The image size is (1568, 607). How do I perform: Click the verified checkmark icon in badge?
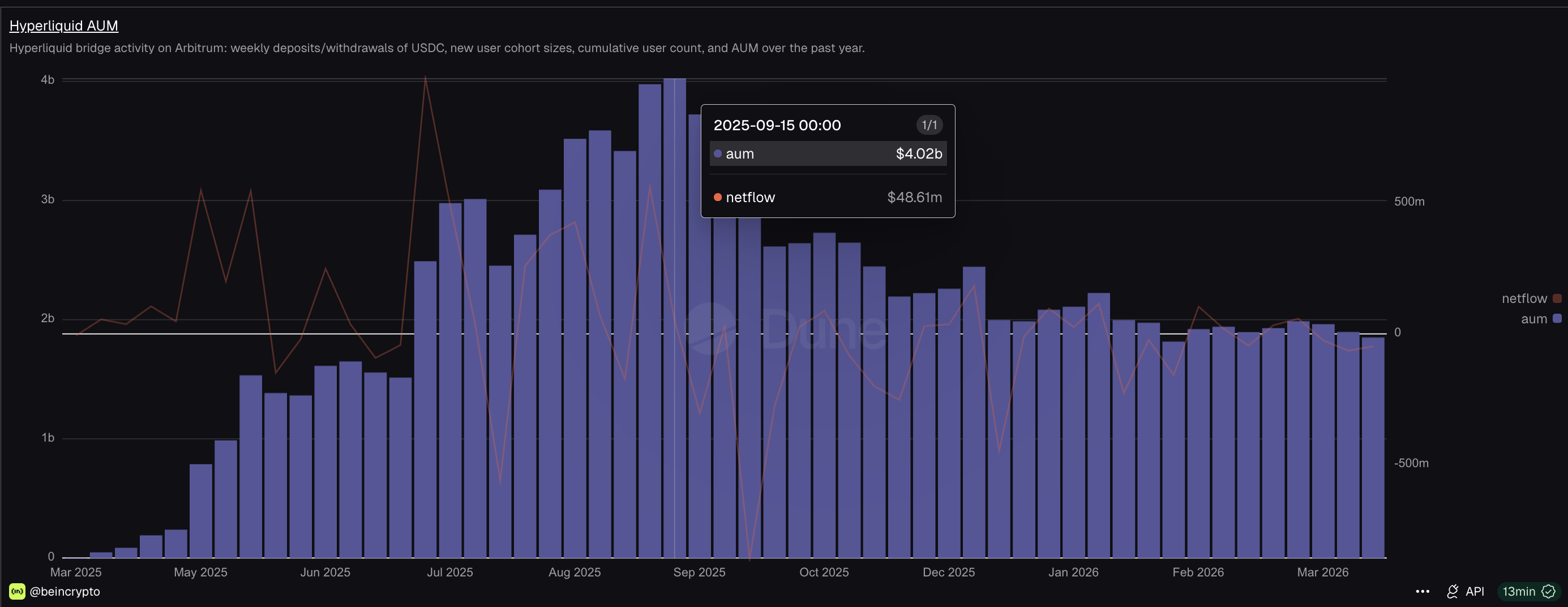click(1549, 591)
